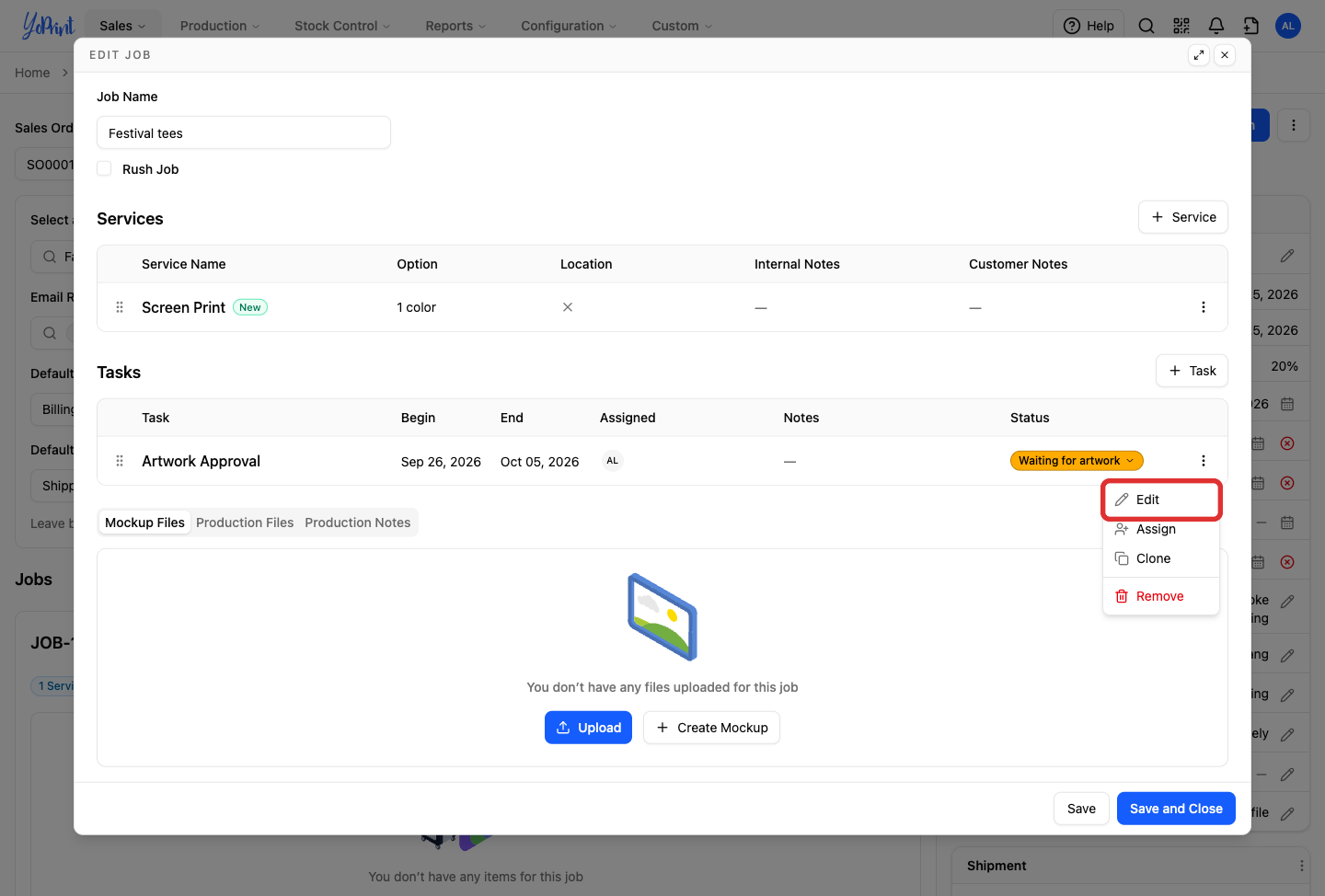Toggle the Rush Job checkbox
The height and width of the screenshot is (896, 1325).
coord(105,169)
